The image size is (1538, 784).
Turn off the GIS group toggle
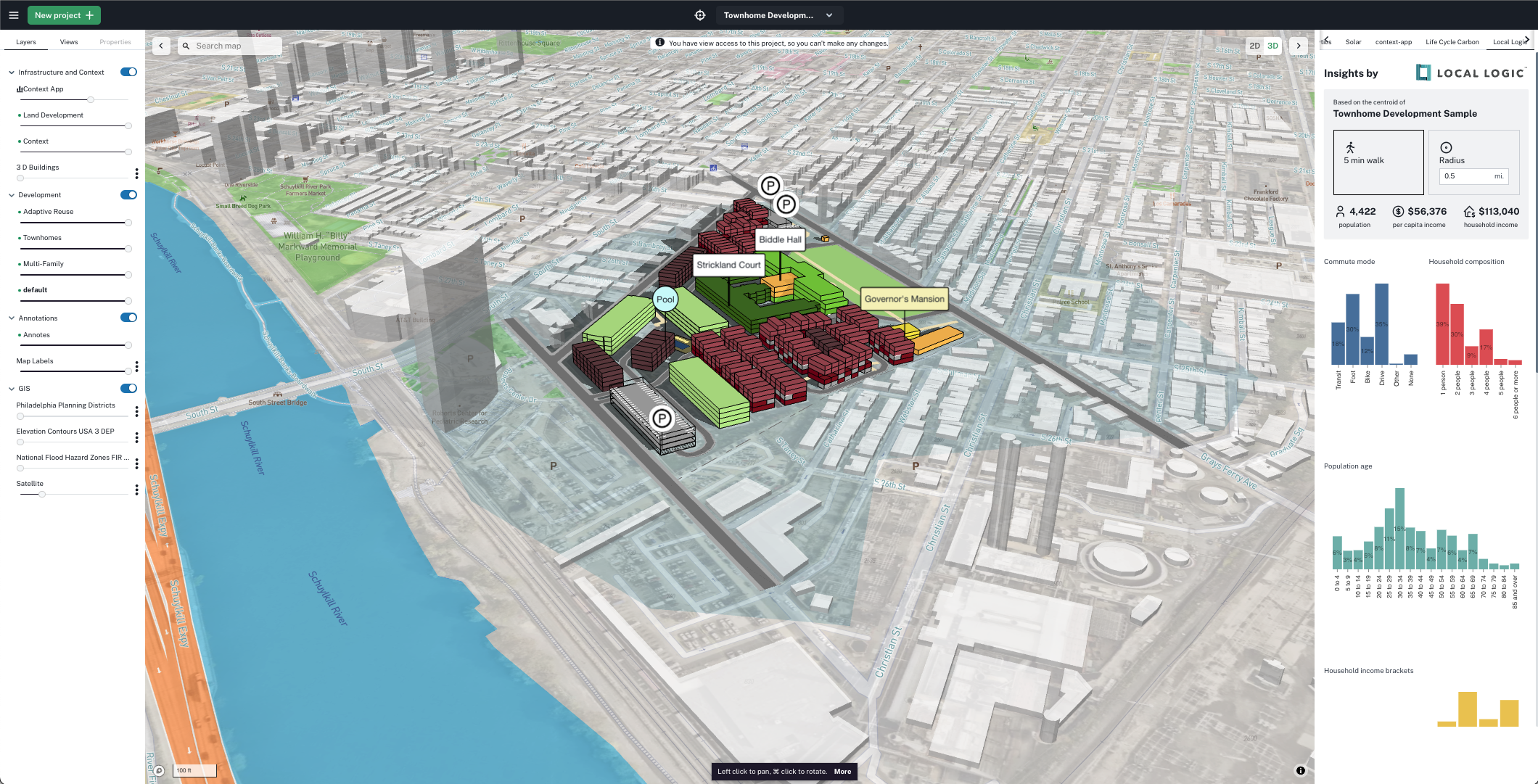pos(128,388)
